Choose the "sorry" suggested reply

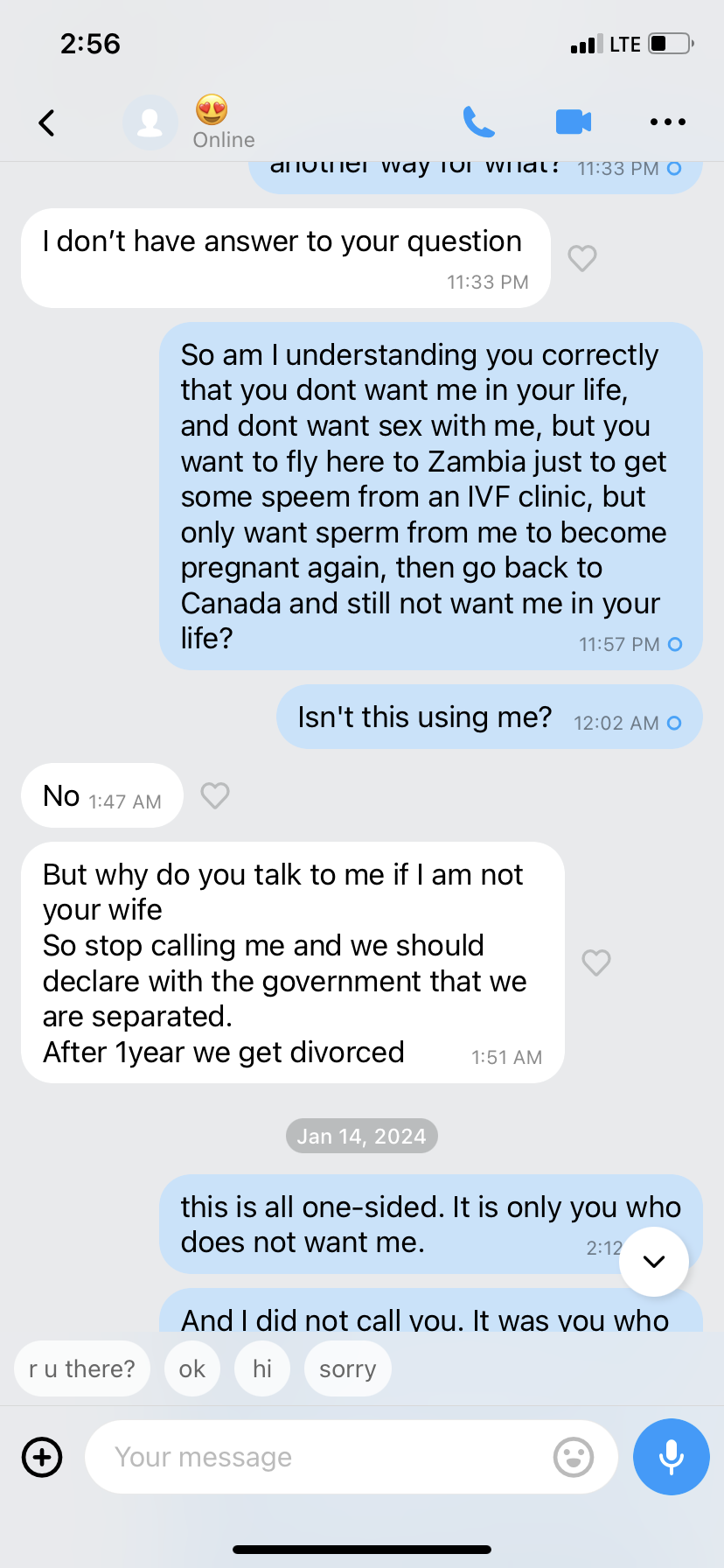pos(347,1368)
